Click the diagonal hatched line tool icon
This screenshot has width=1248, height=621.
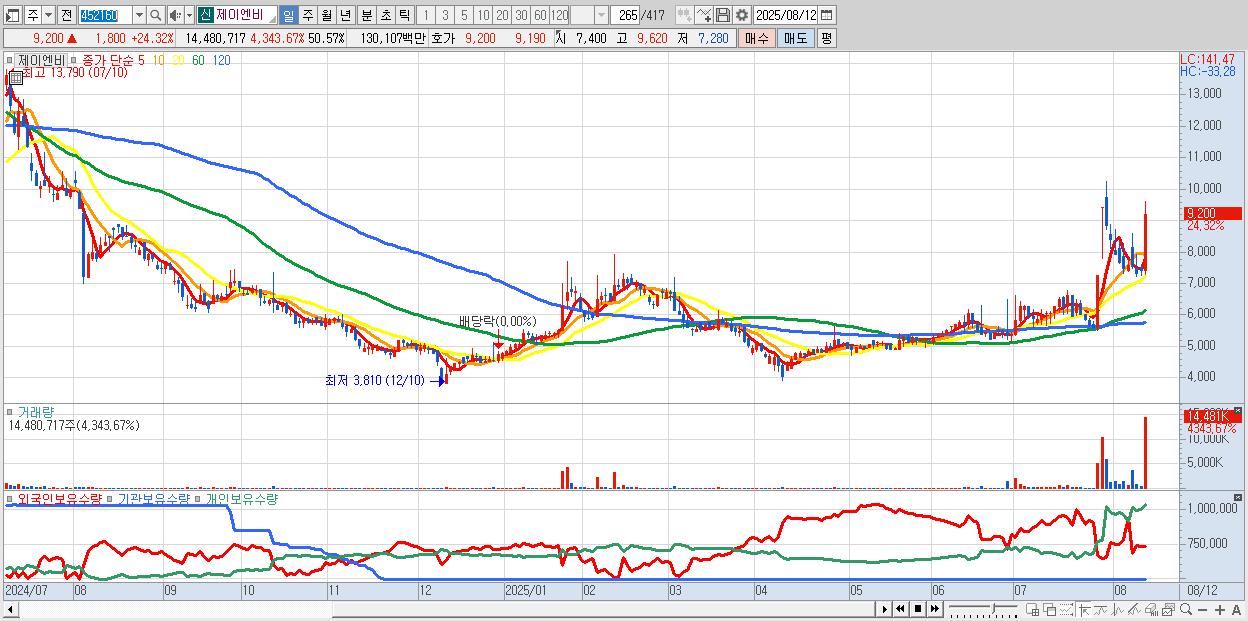pyautogui.click(x=1135, y=609)
